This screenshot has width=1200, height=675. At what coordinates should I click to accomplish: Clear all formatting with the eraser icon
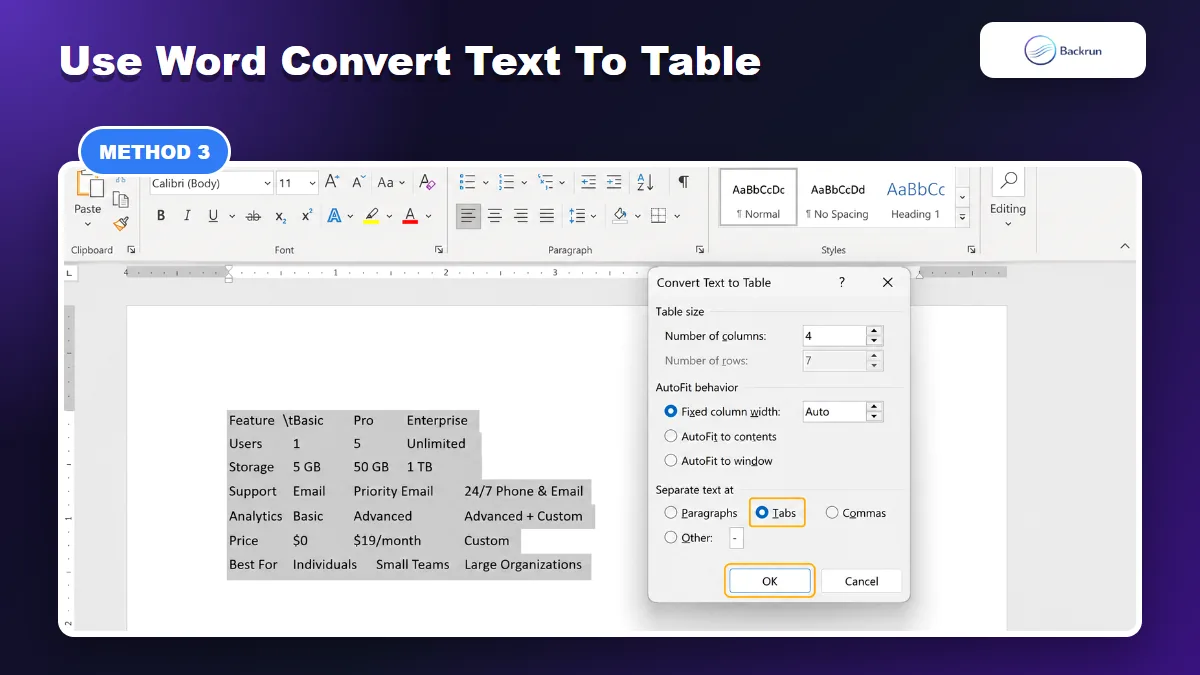[427, 182]
